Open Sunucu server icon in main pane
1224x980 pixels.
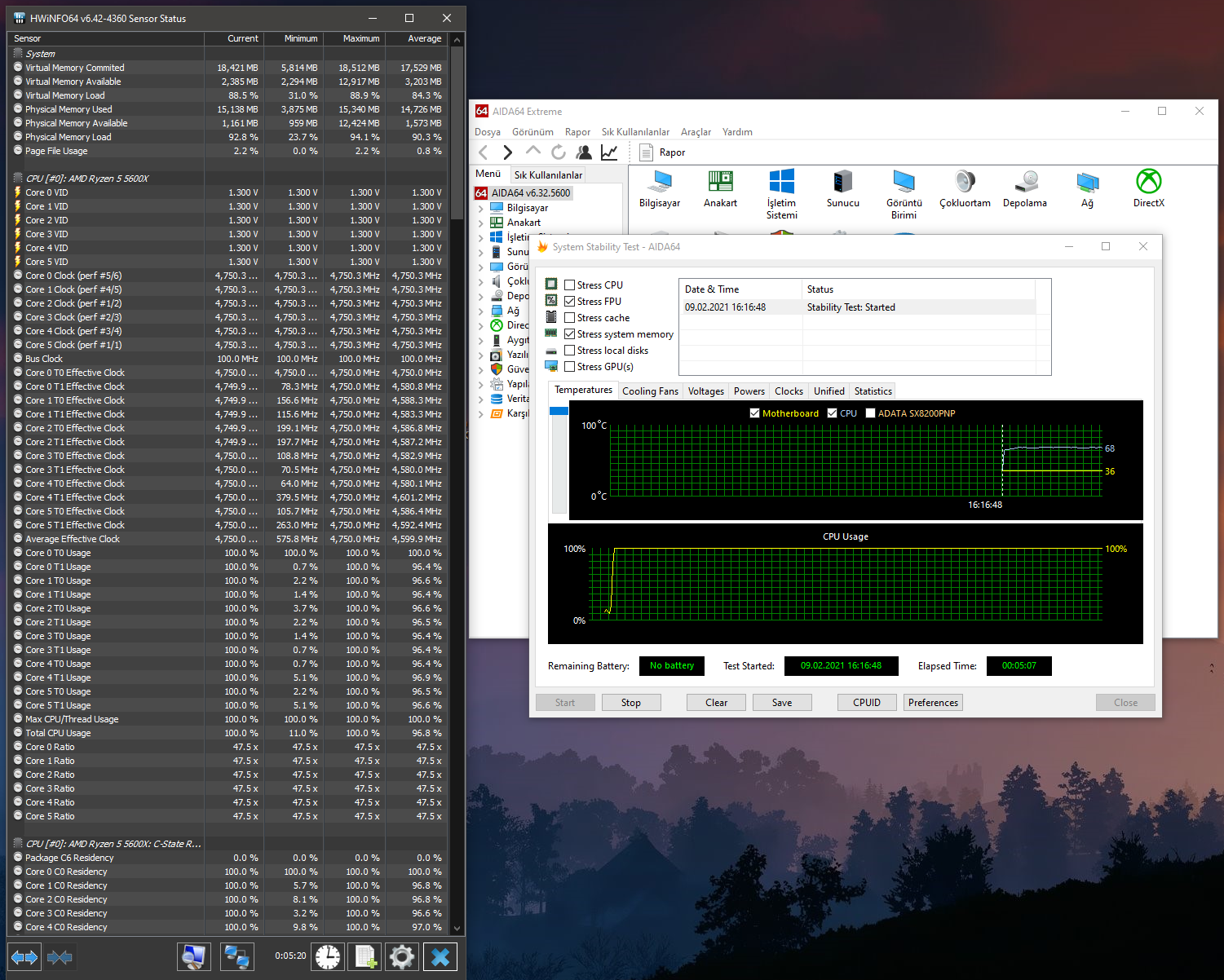(843, 189)
